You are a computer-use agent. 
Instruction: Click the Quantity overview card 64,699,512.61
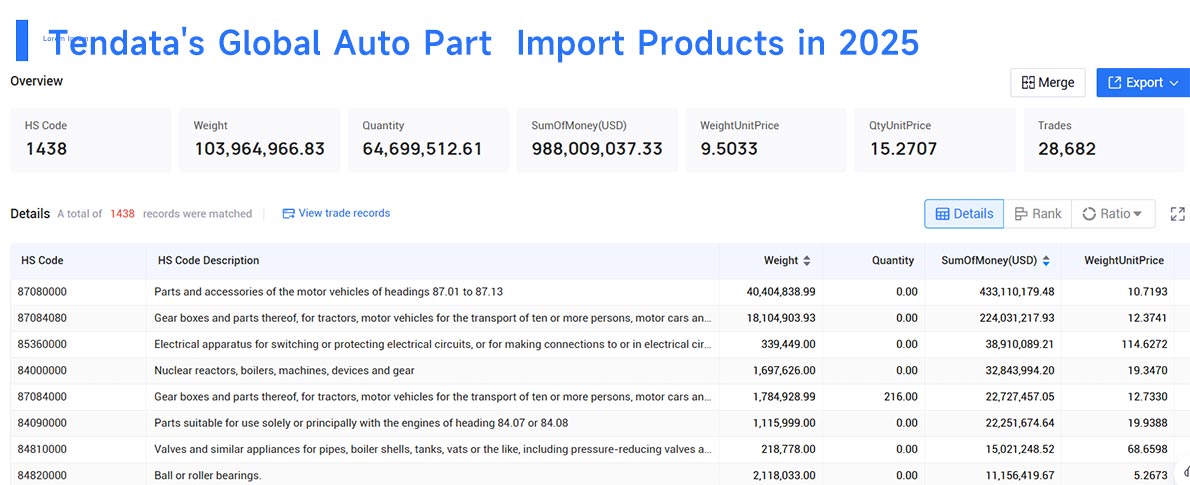click(429, 140)
